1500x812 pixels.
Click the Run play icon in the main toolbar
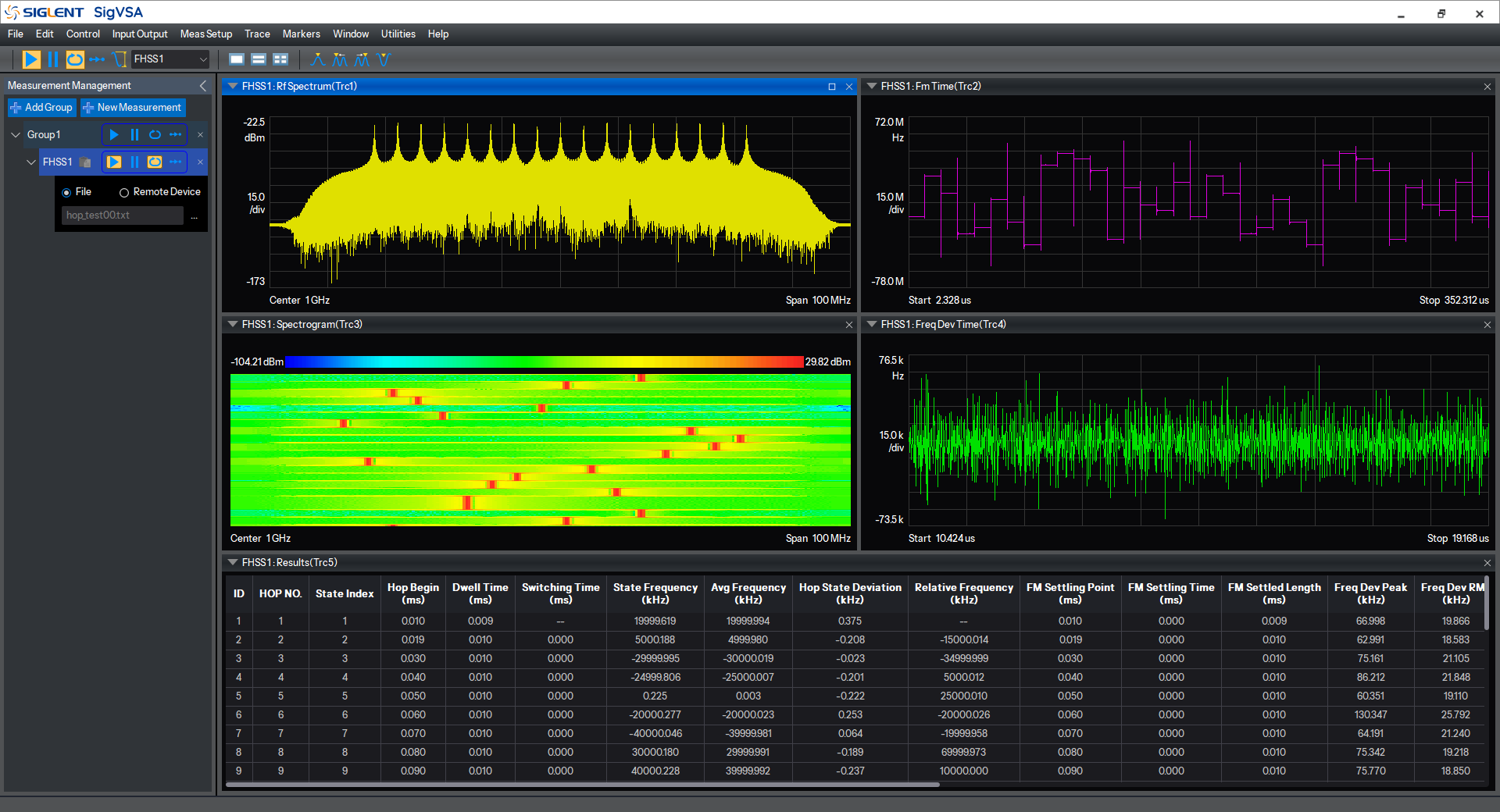[x=31, y=59]
